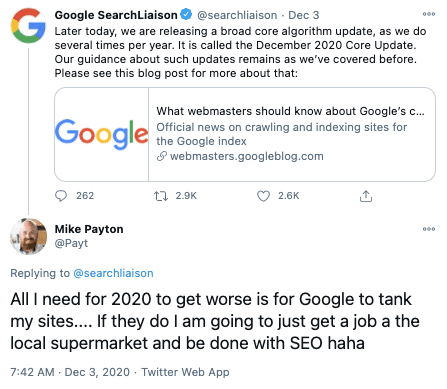
Task: Open the 7:42 AM · Dec 3, 2020 timestamp
Action: point(70,372)
